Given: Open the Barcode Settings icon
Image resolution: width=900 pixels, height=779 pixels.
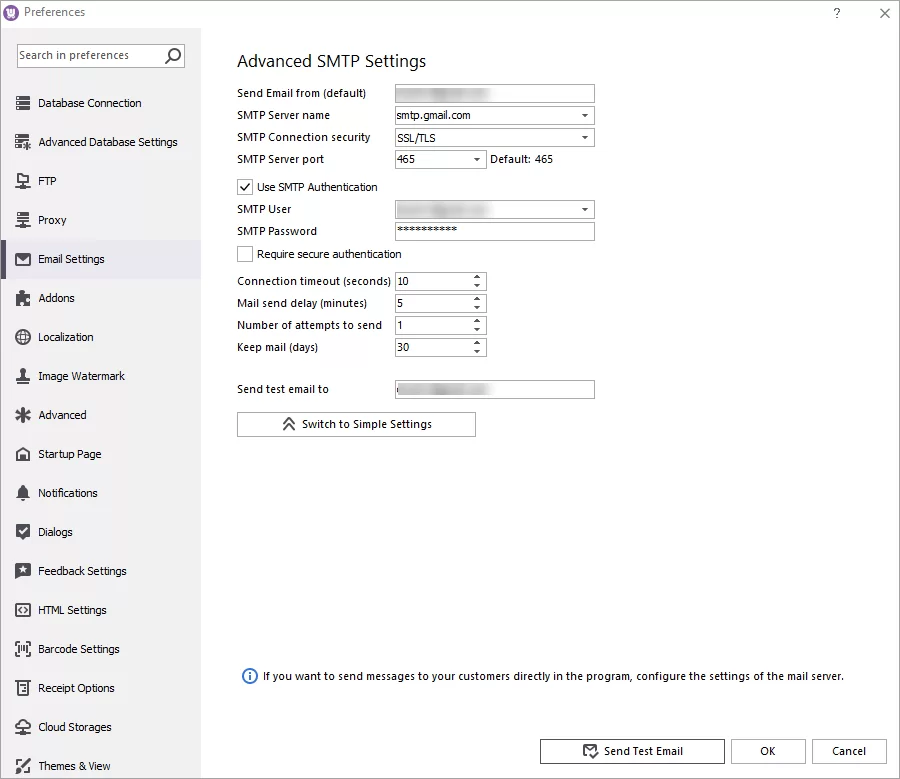Looking at the screenshot, I should tap(23, 649).
